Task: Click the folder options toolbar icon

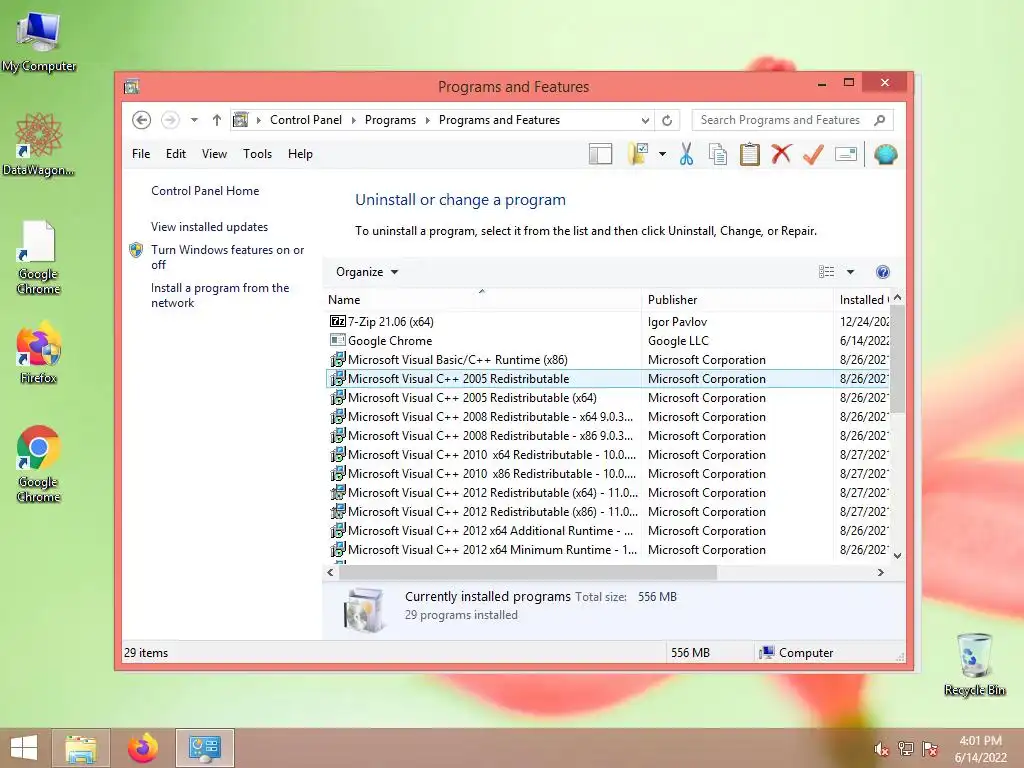Action: tap(637, 154)
